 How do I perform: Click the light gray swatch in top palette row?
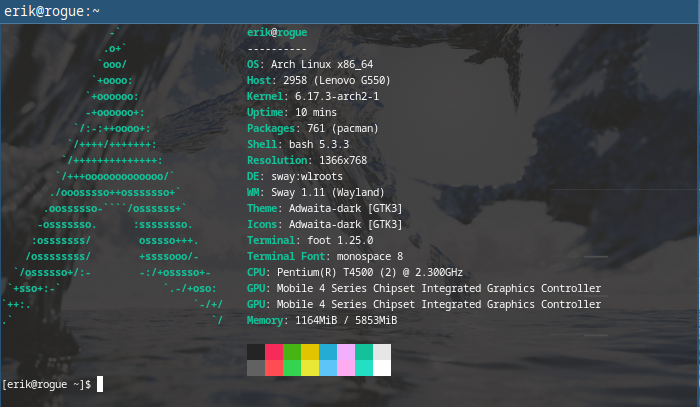[x=382, y=352]
